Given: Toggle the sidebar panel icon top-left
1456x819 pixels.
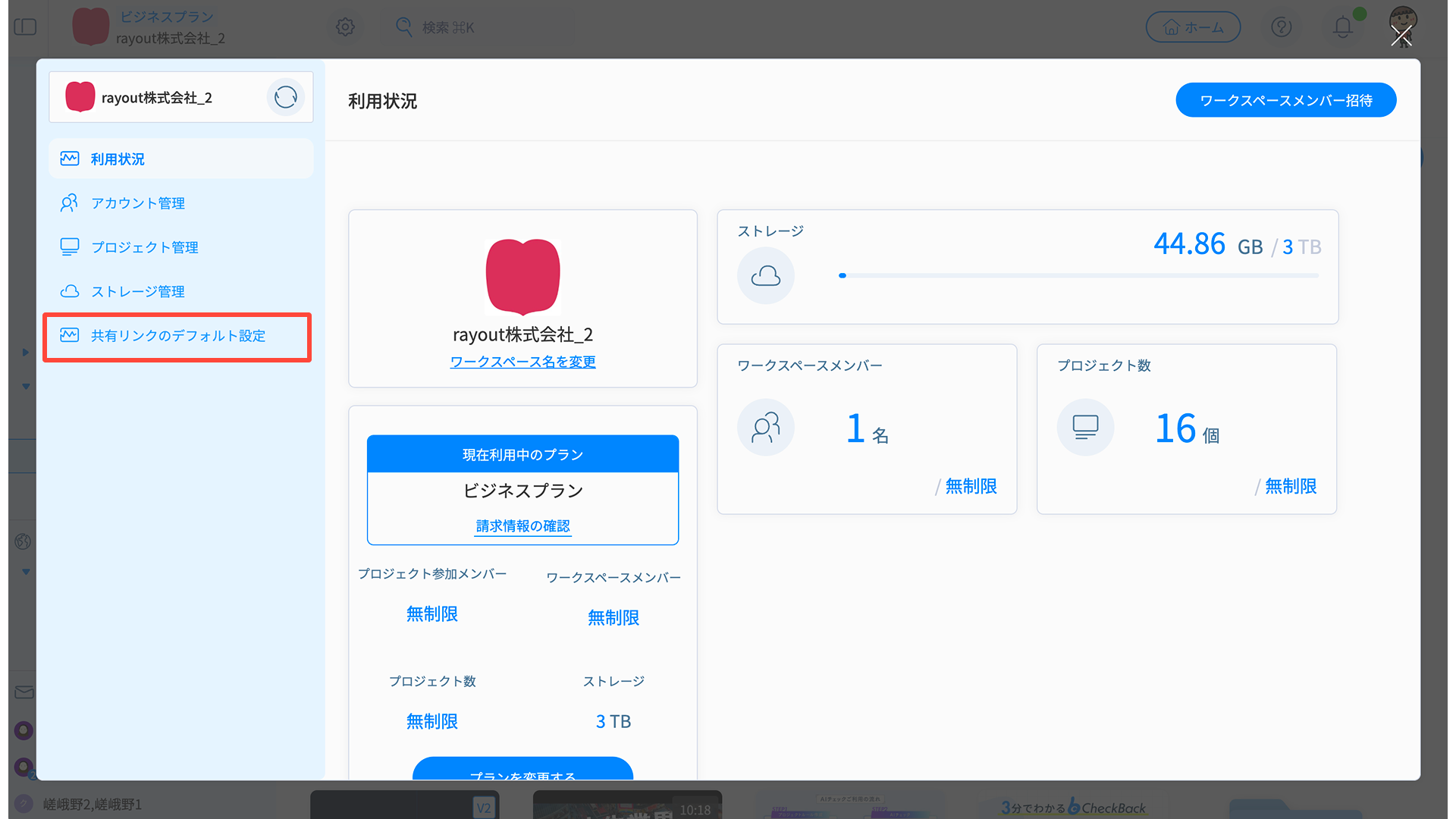Looking at the screenshot, I should [25, 27].
